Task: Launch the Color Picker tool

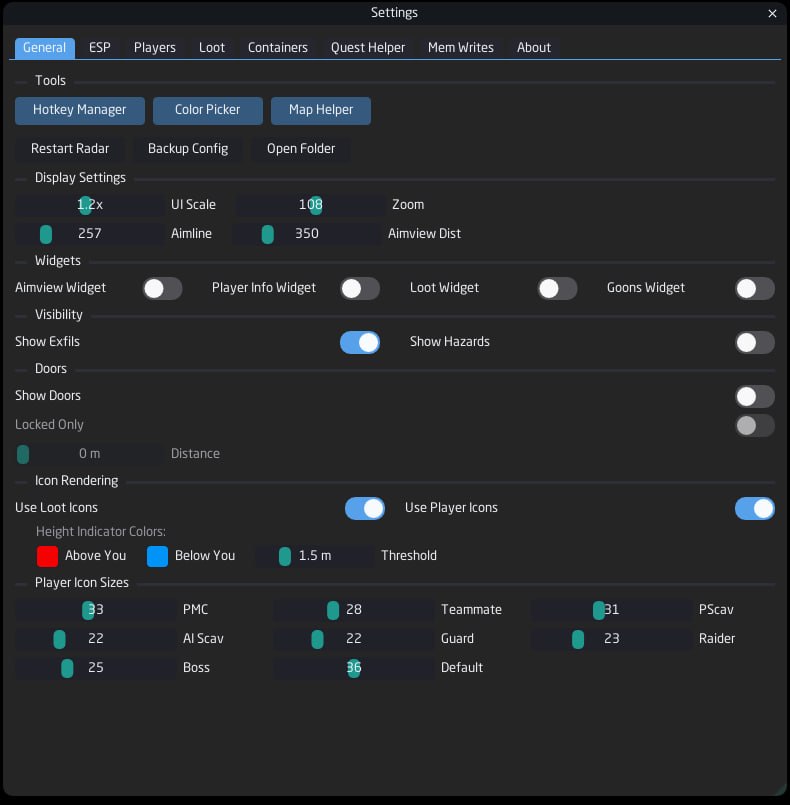Action: point(207,110)
